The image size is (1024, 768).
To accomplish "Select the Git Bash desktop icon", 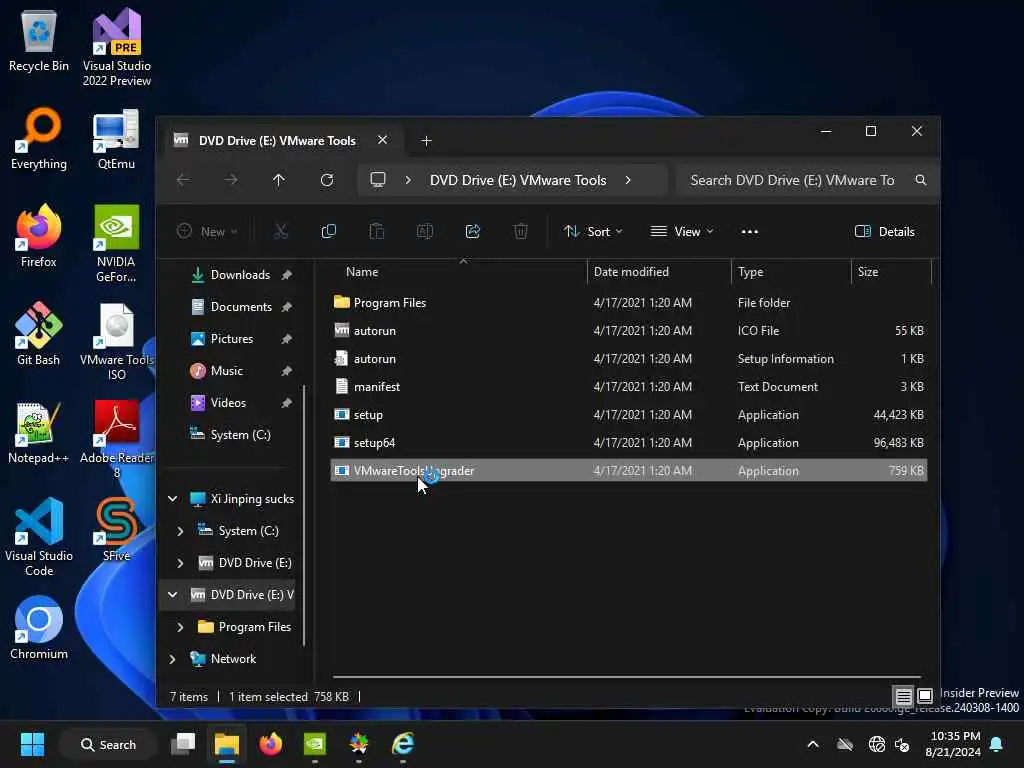I will (x=39, y=334).
